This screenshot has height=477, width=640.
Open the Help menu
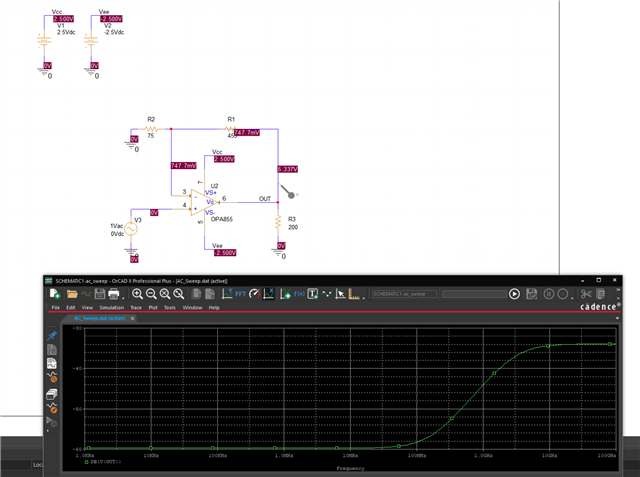pyautogui.click(x=214, y=307)
